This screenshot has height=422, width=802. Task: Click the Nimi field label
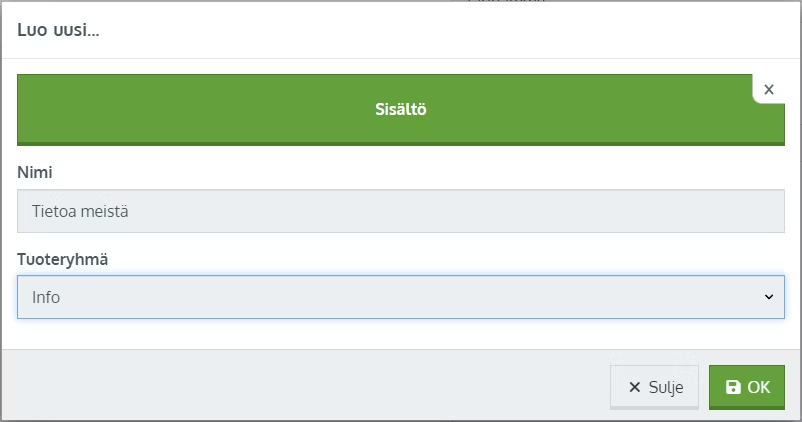coord(35,172)
